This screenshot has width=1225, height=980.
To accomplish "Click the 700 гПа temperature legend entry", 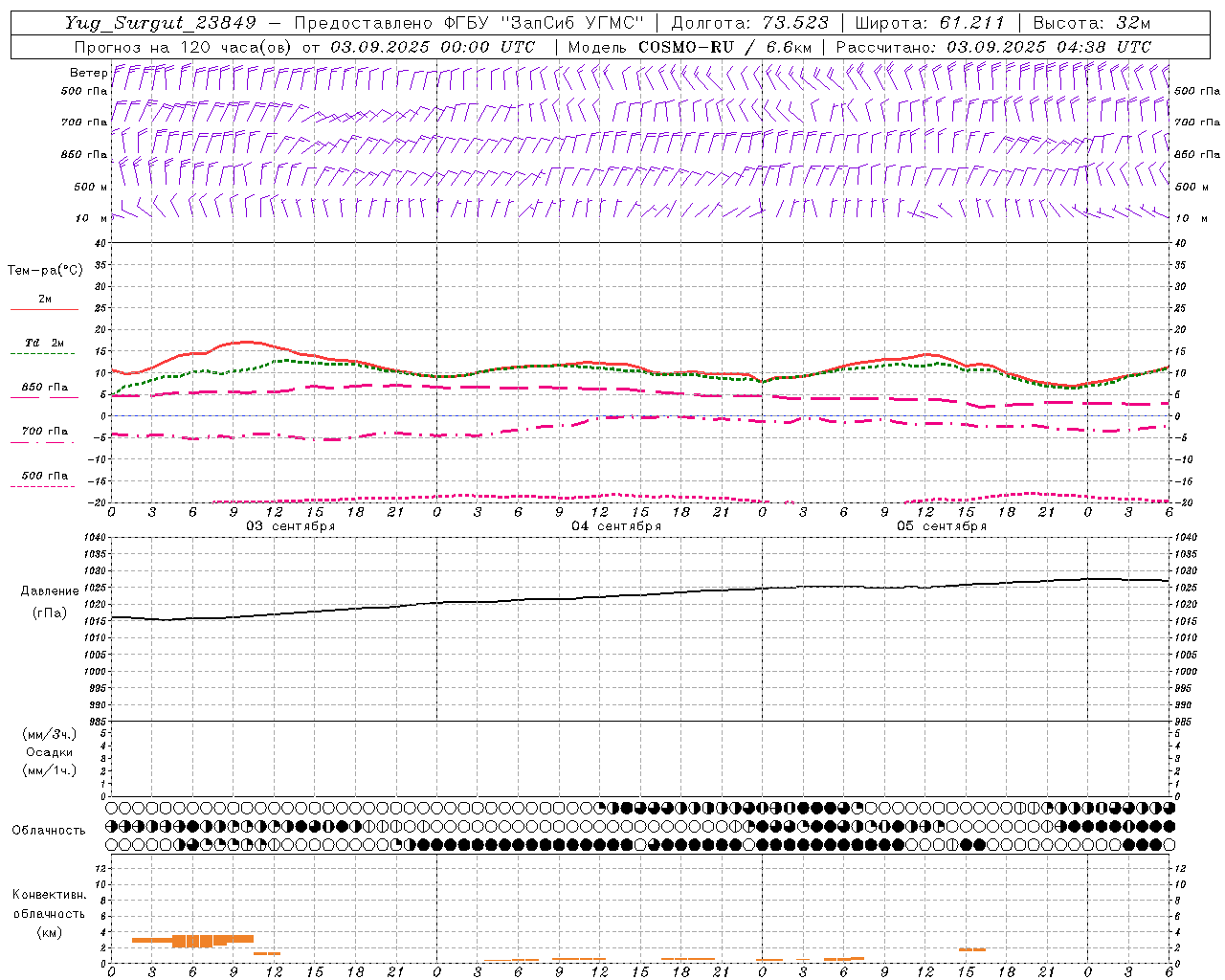I will (44, 432).
